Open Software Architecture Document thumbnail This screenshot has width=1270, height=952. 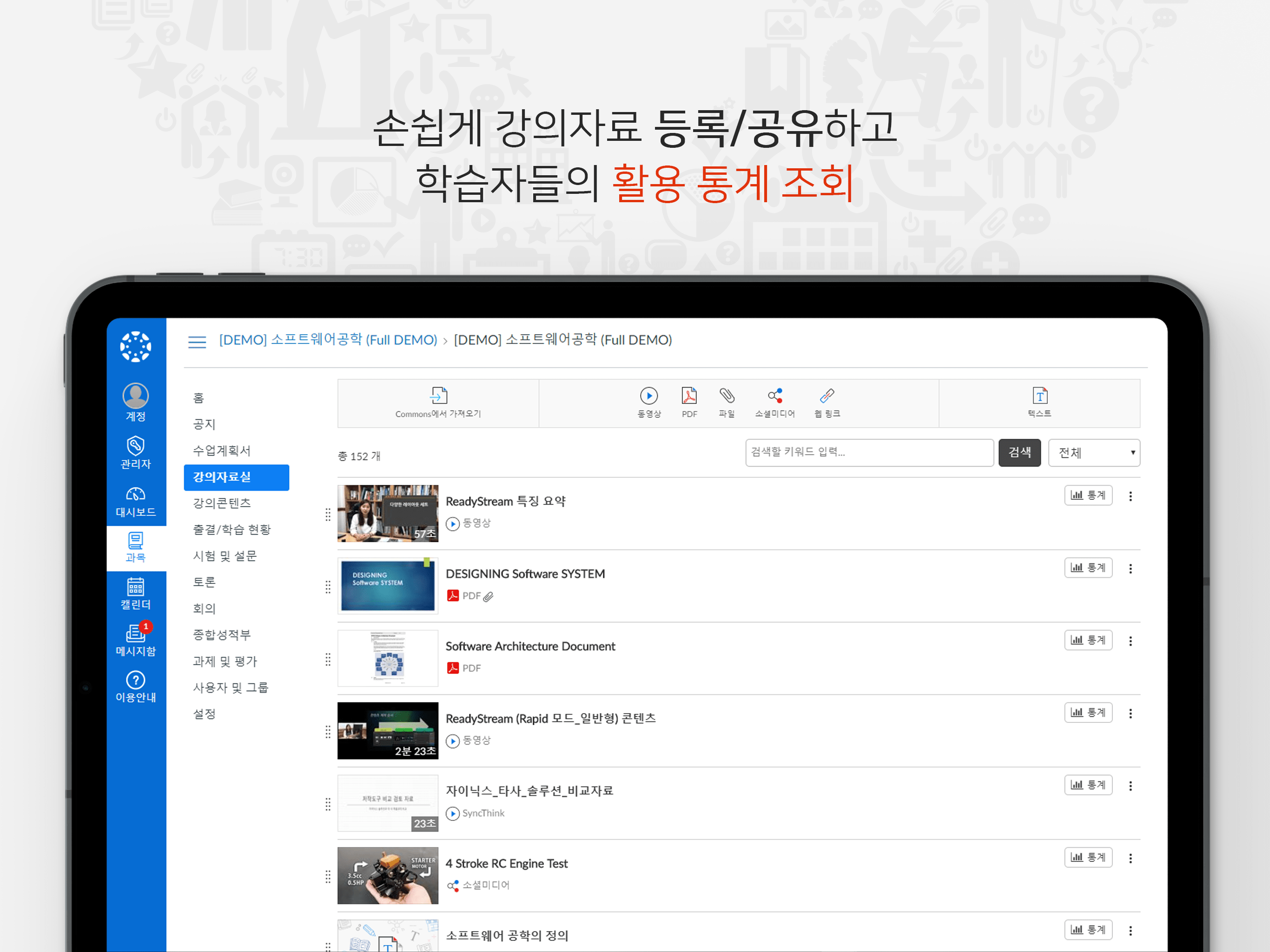coord(388,658)
